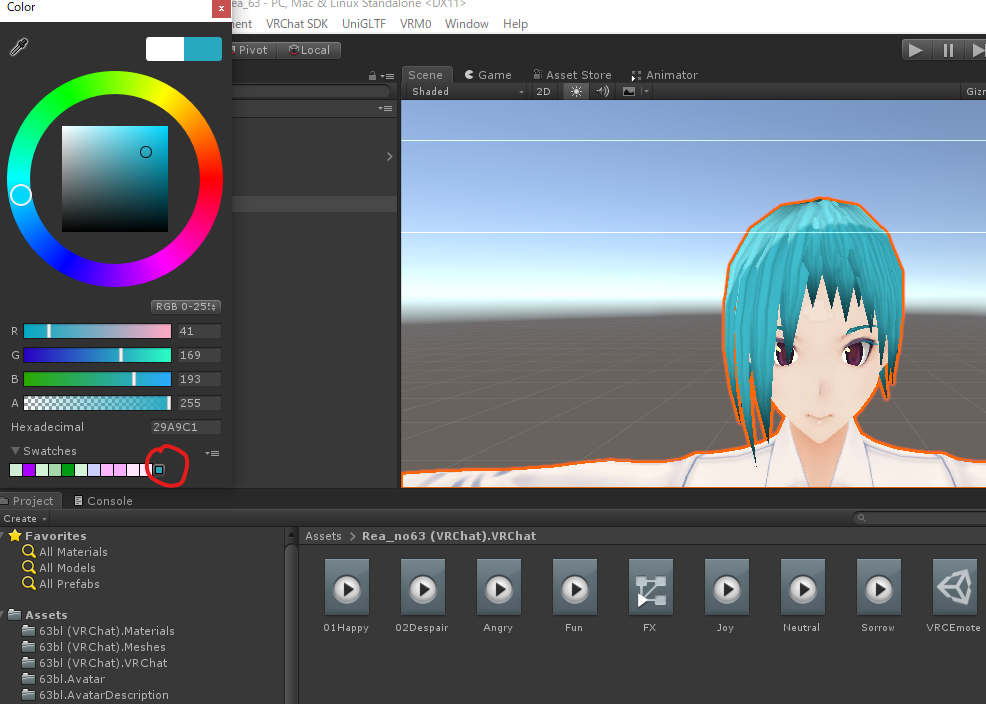Screen dimensions: 986x704
Task: Select the dark green swatch in Swatches
Action: point(68,470)
